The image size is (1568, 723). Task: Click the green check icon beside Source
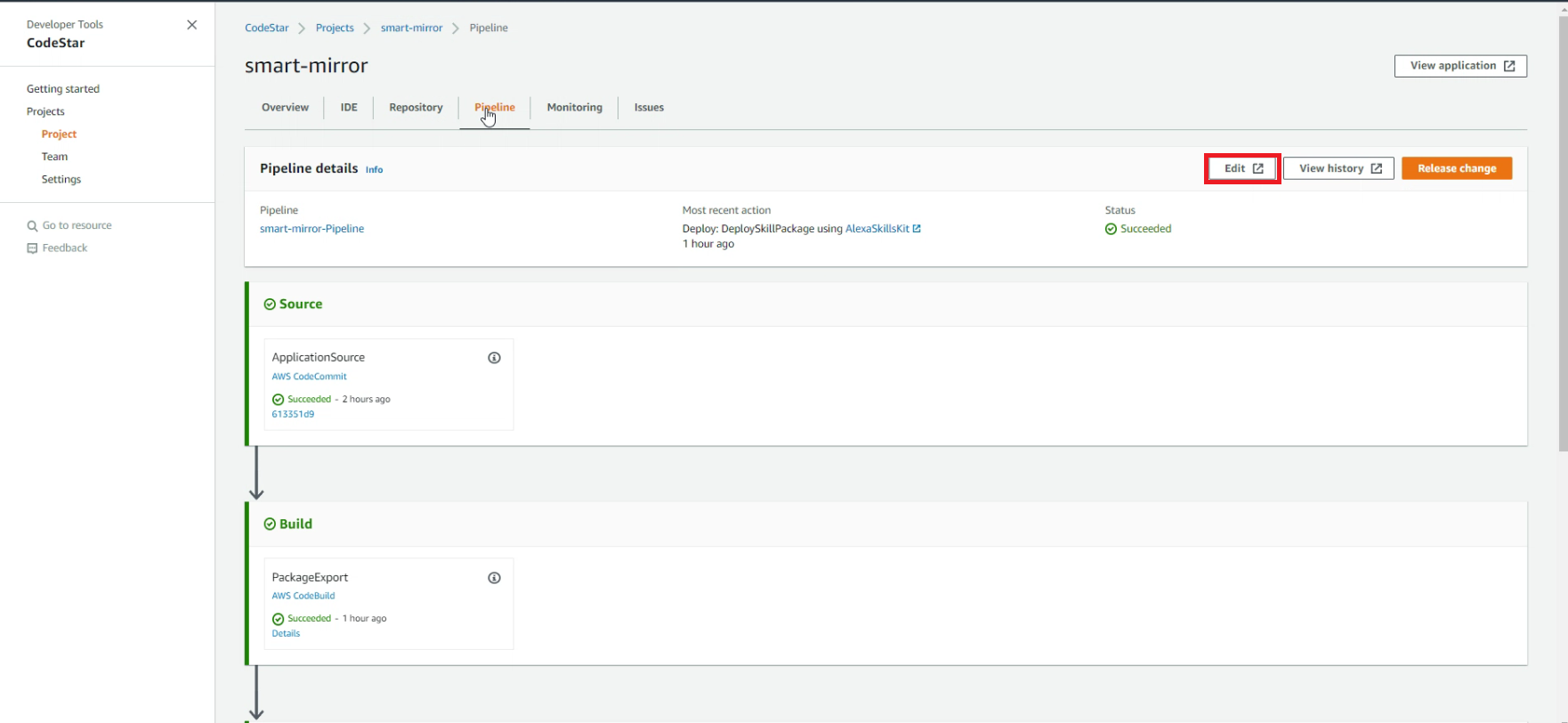point(270,305)
